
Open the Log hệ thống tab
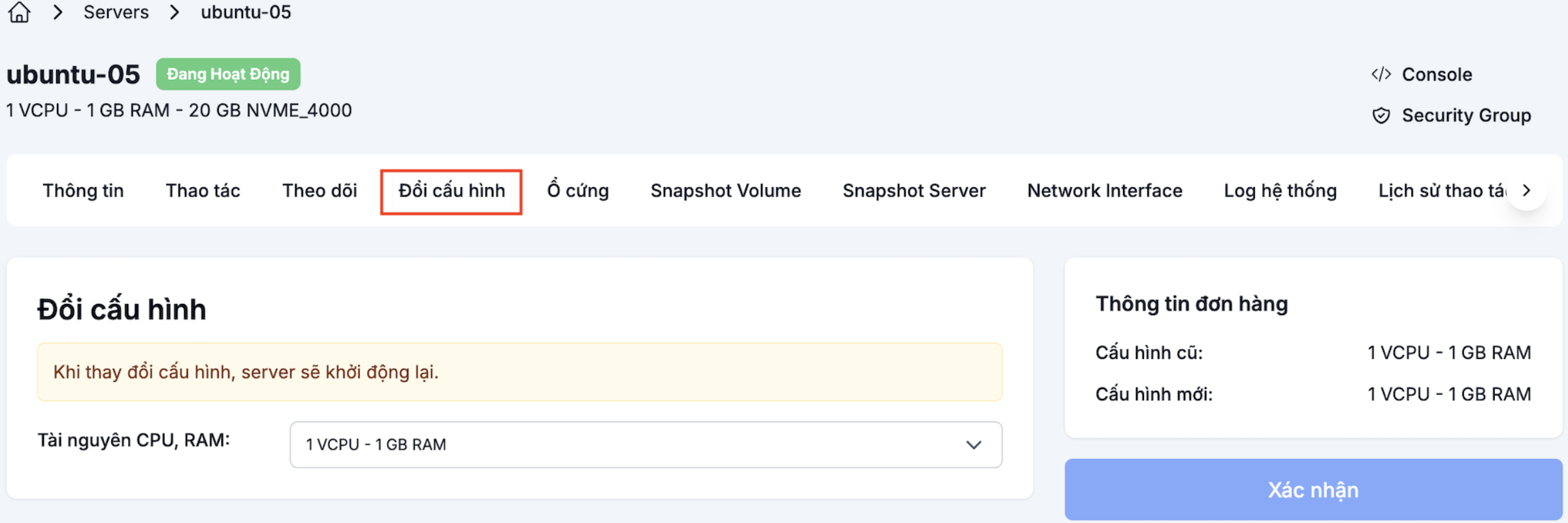pyautogui.click(x=1281, y=191)
